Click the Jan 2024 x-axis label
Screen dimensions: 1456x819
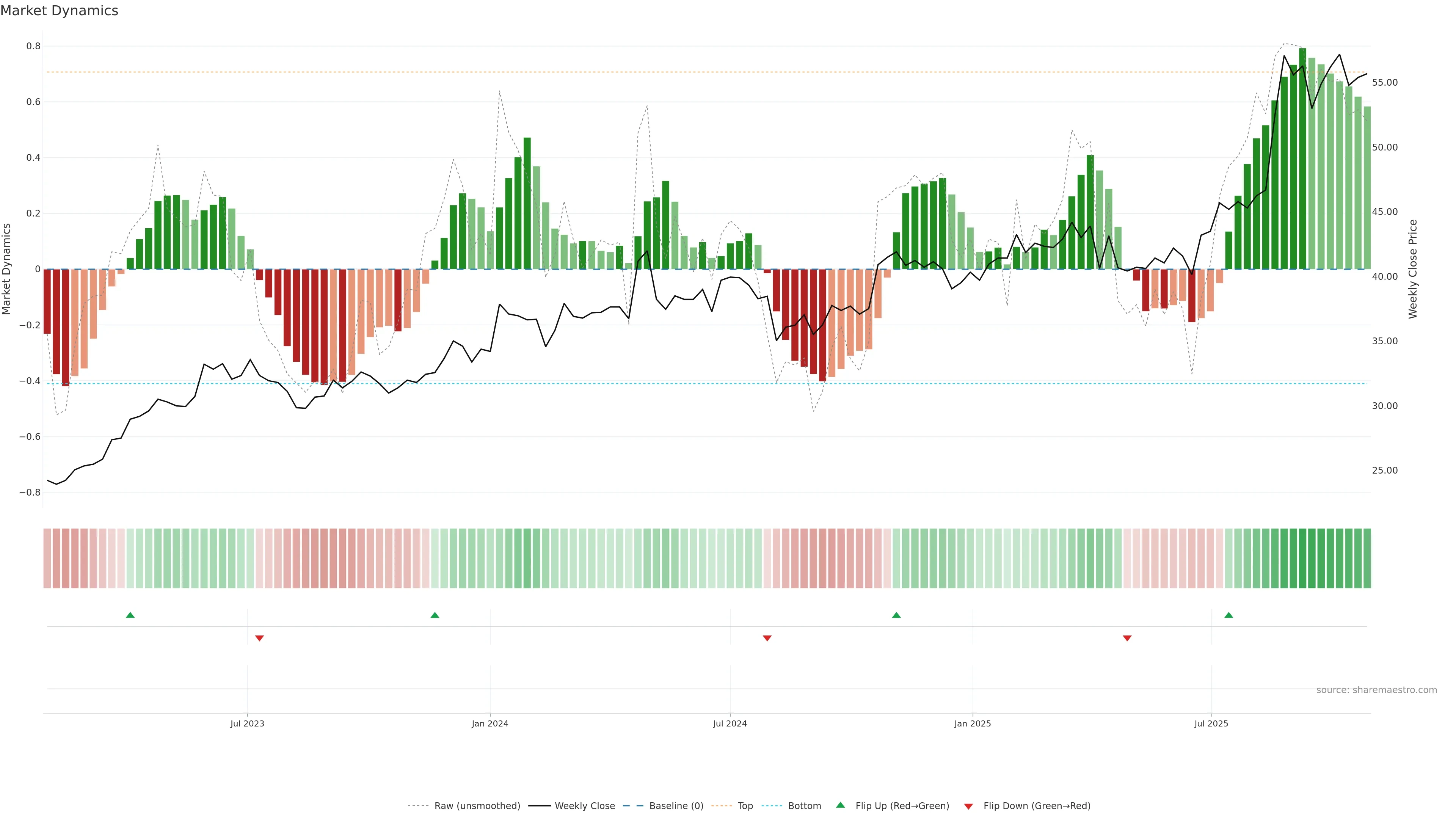point(490,723)
